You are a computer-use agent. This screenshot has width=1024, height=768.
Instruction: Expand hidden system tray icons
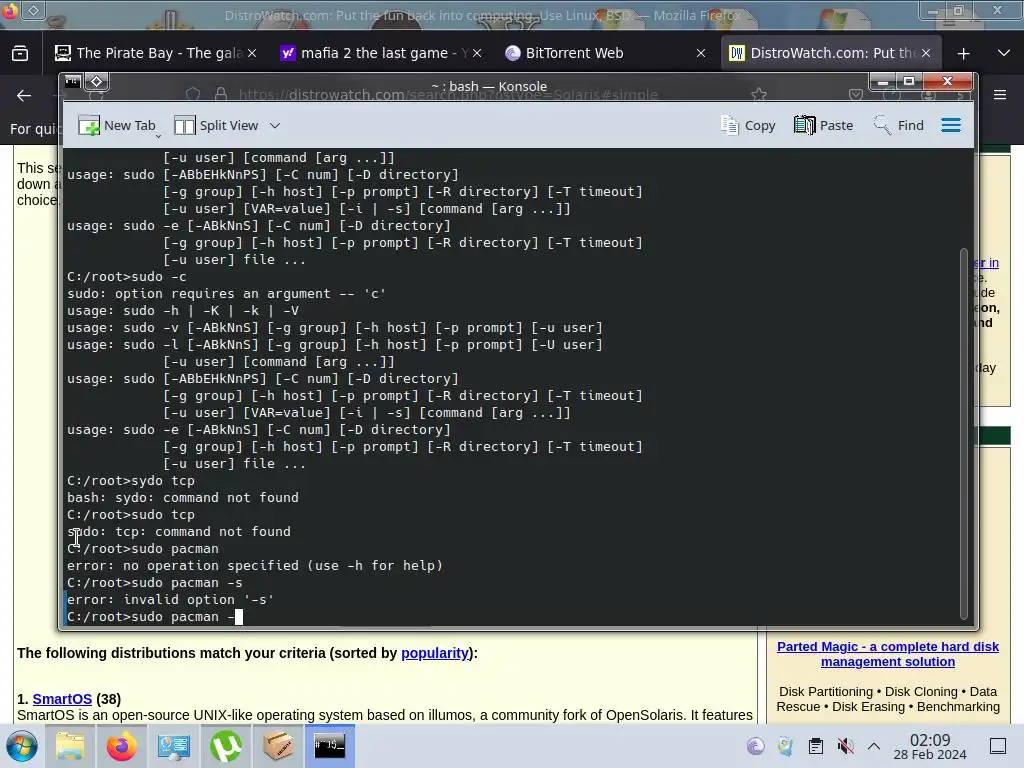(874, 746)
